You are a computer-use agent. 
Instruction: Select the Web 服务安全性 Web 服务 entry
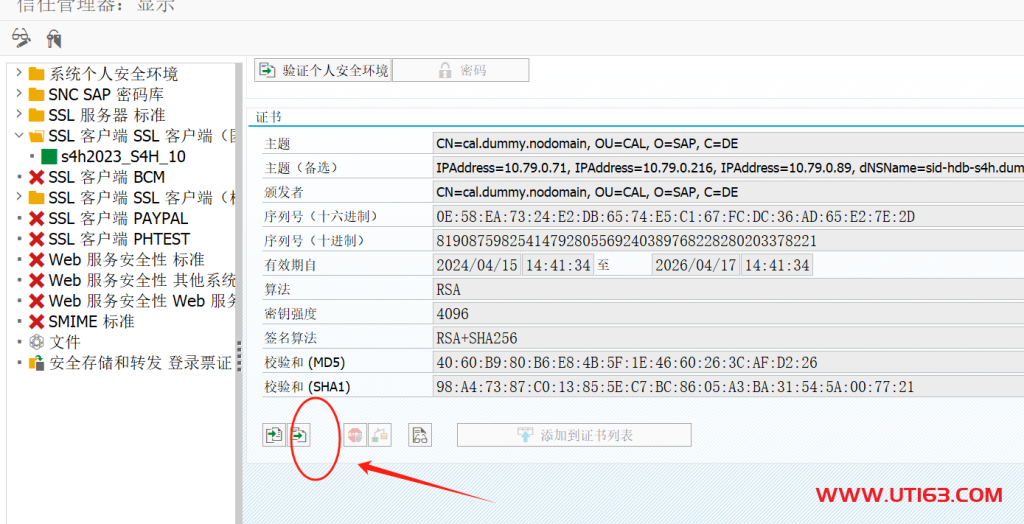142,301
